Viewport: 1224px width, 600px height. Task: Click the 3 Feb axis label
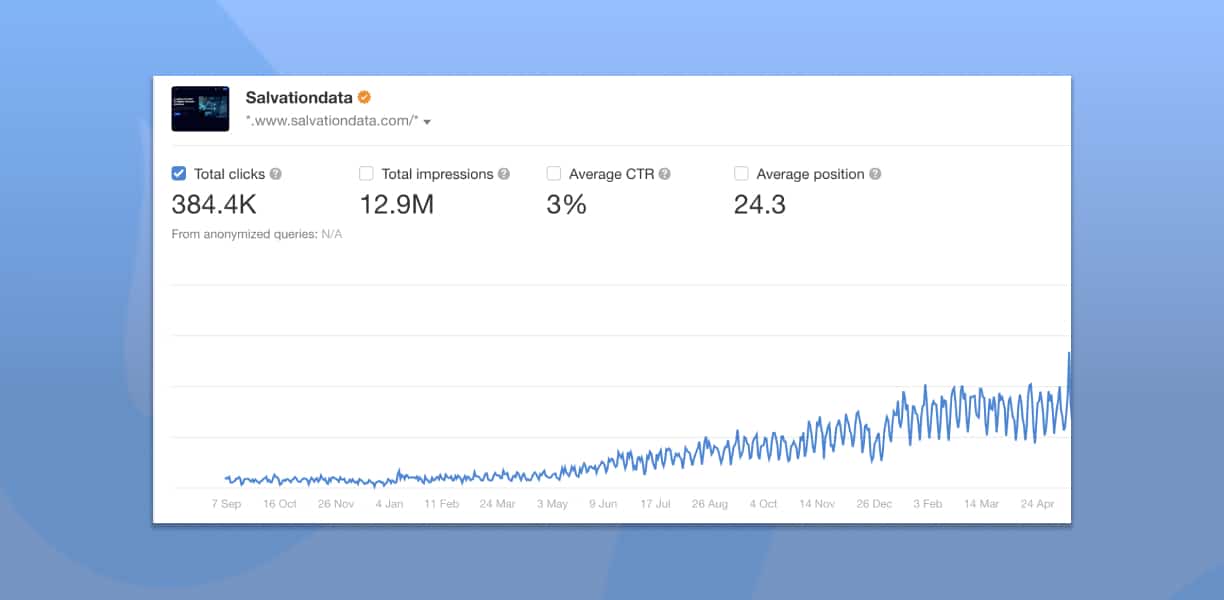coord(927,504)
